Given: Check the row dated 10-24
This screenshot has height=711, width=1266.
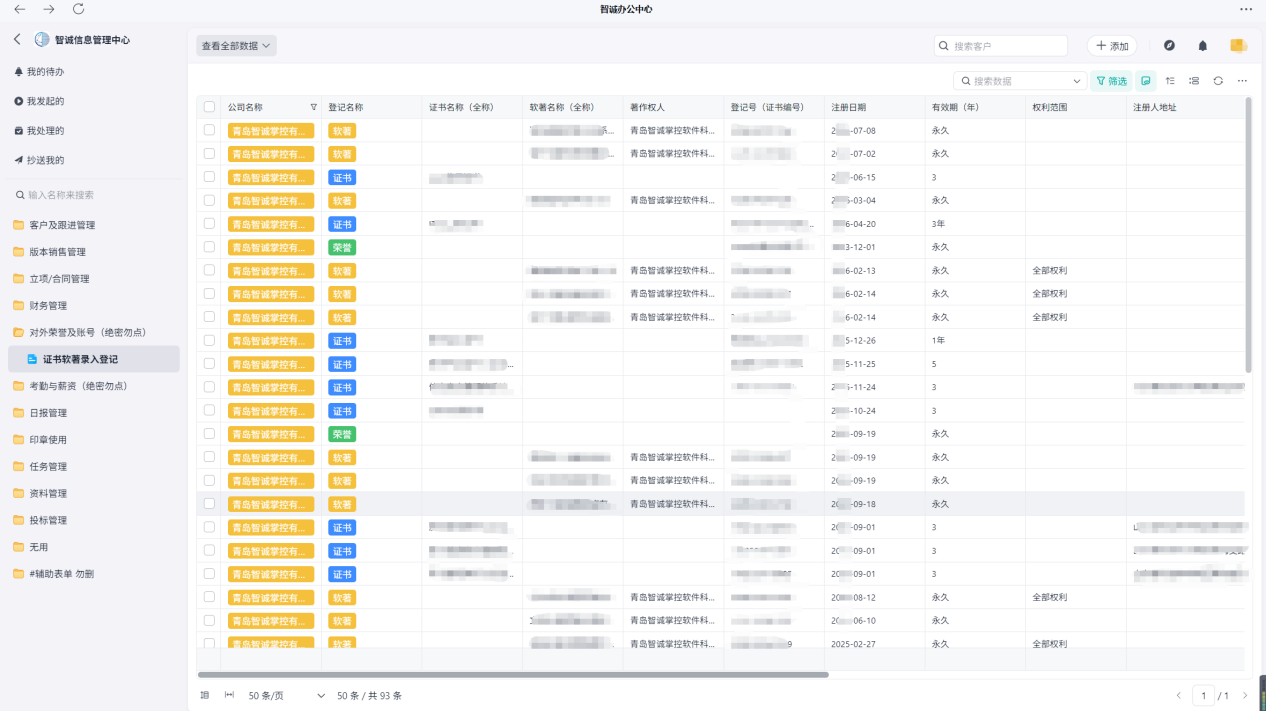Looking at the screenshot, I should point(209,410).
